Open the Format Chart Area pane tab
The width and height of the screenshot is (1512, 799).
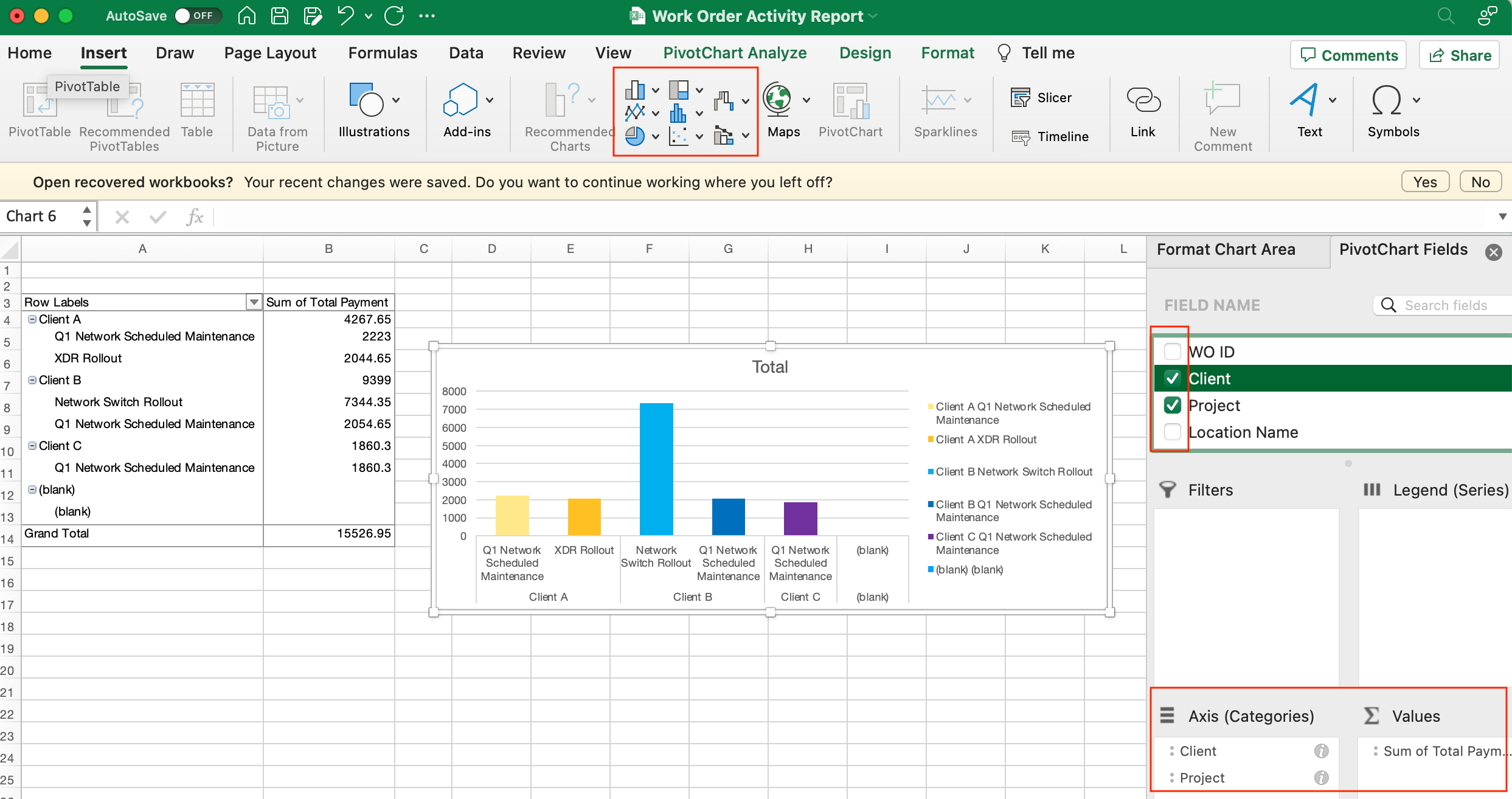(1226, 249)
